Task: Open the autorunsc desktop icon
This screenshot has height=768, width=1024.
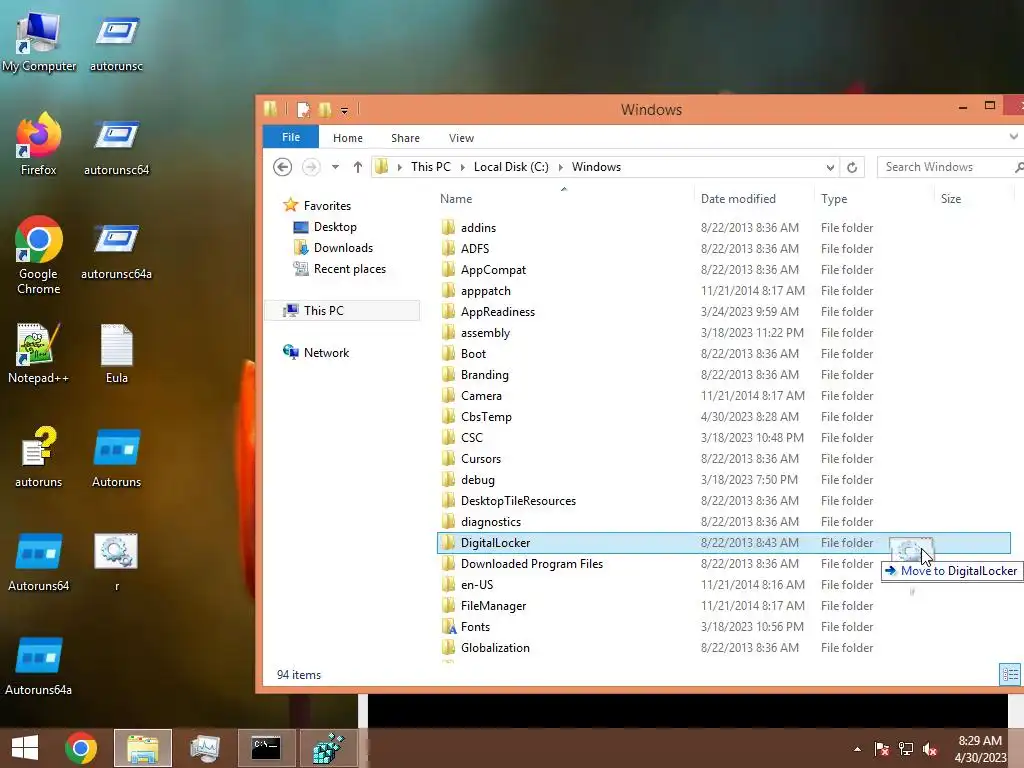Action: coord(116,42)
